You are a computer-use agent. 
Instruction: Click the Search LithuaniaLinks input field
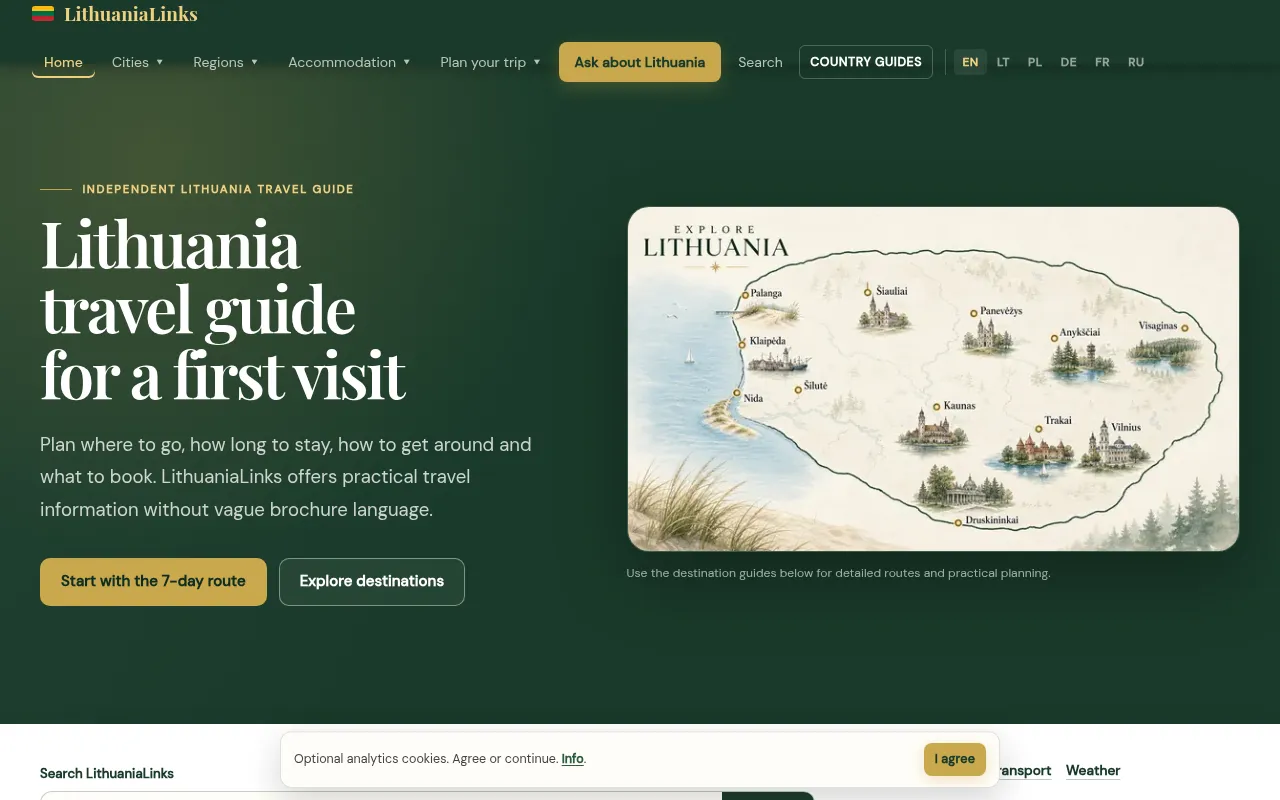point(381,796)
